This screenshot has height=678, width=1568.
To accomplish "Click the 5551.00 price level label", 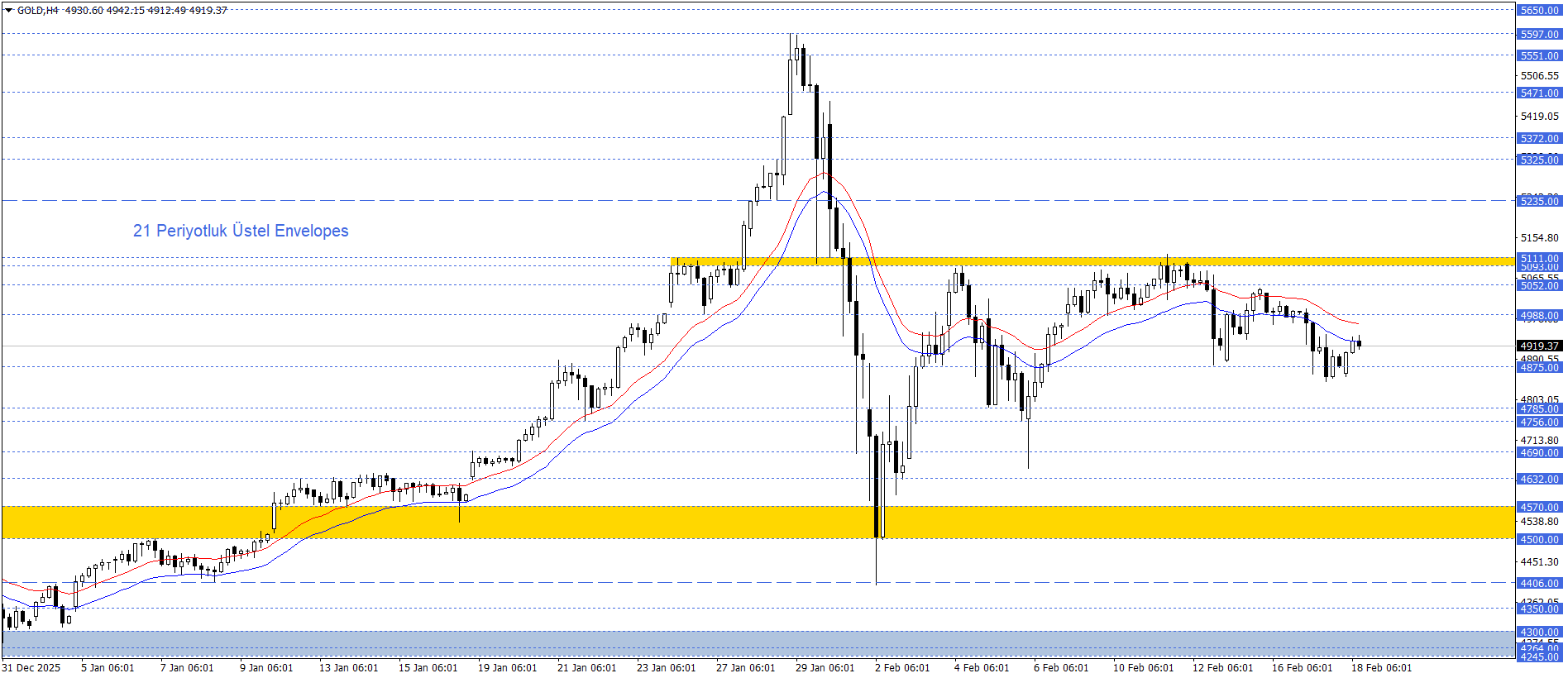I will click(x=1539, y=56).
